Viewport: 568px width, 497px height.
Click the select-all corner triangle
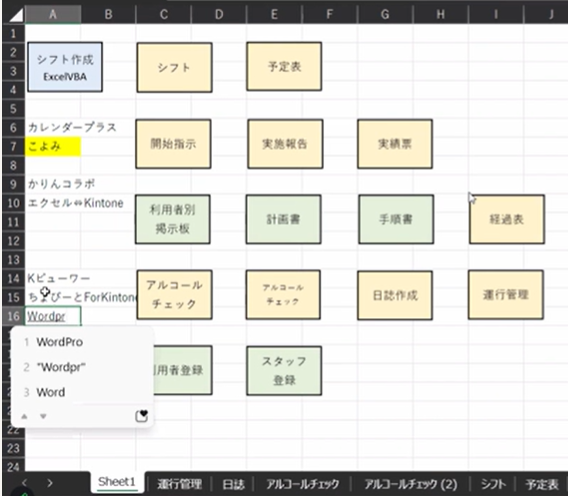(15, 14)
